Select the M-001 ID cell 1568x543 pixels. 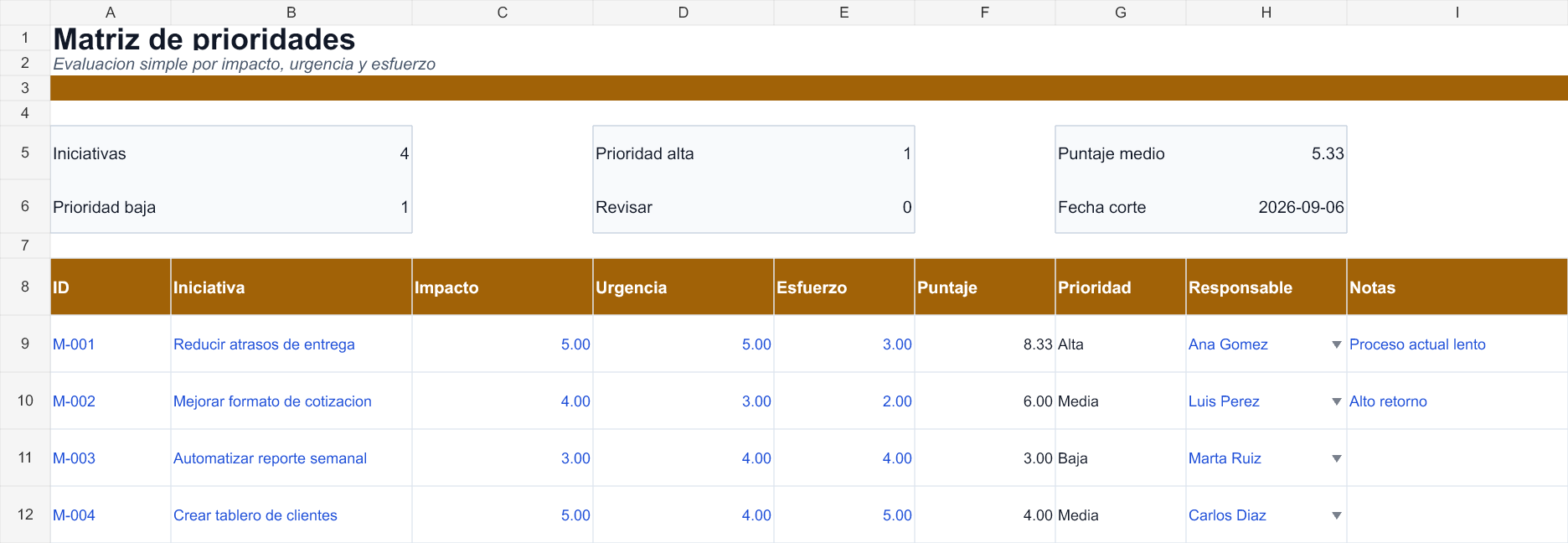tap(111, 344)
